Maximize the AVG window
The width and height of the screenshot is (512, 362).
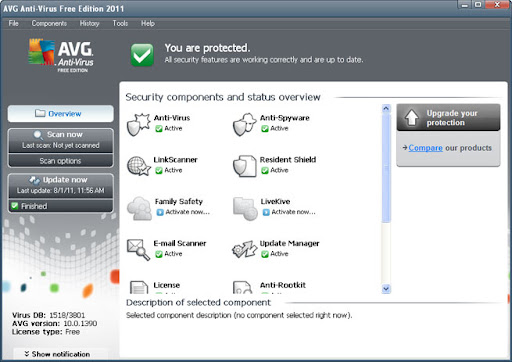(x=478, y=5)
